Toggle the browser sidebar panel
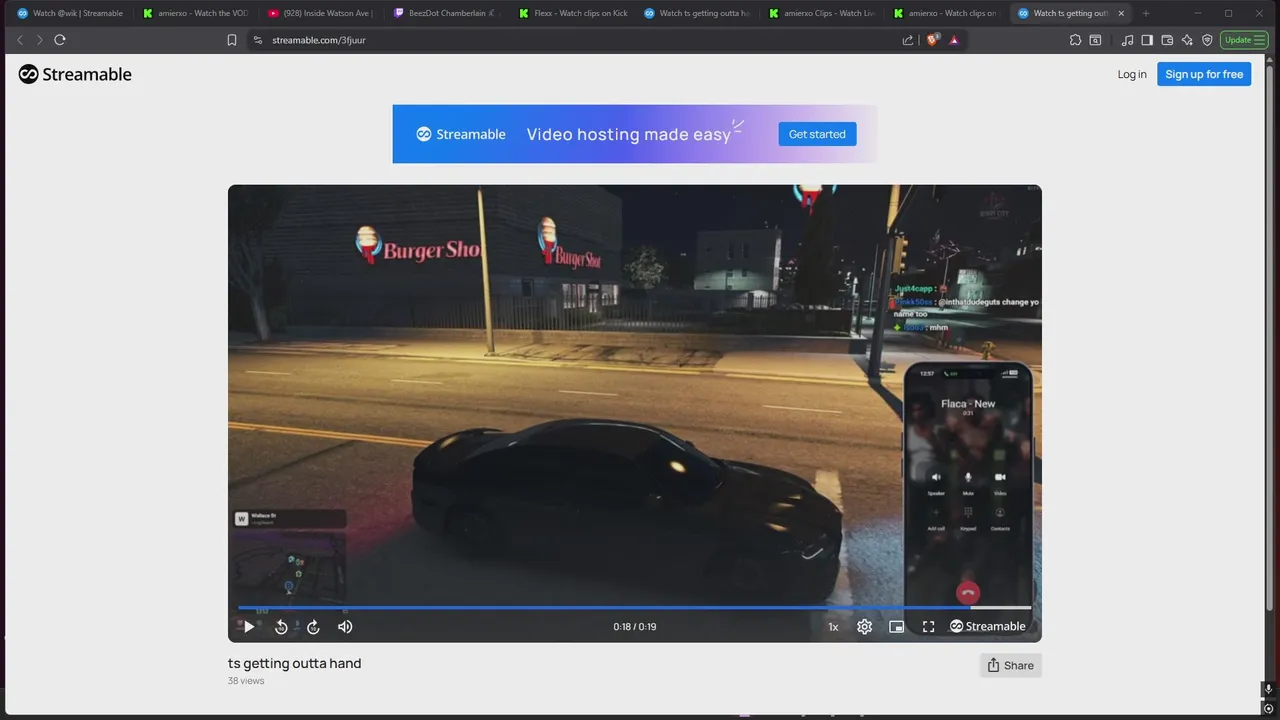 pyautogui.click(x=1147, y=40)
